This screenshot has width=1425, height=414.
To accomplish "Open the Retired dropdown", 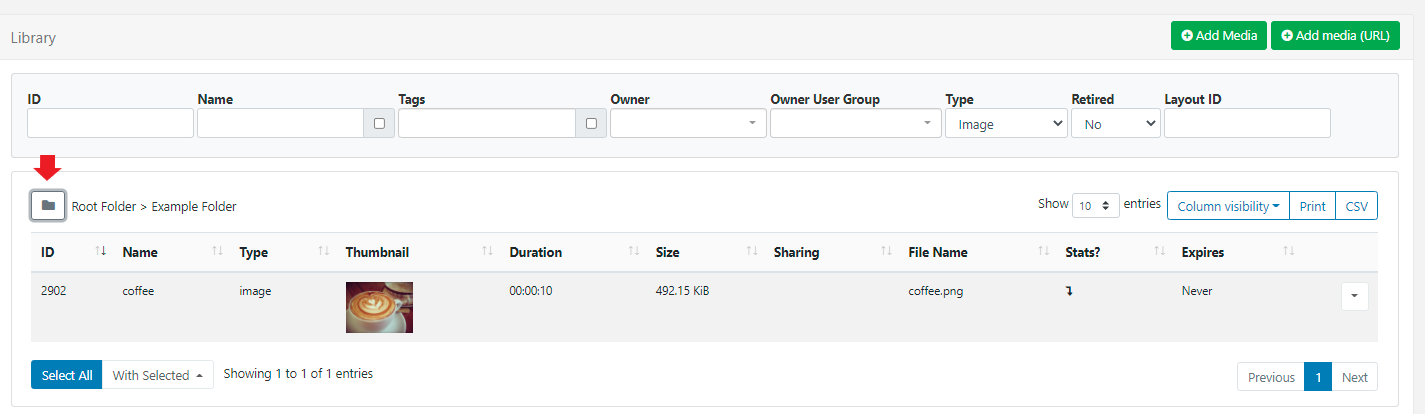I will 1115,124.
